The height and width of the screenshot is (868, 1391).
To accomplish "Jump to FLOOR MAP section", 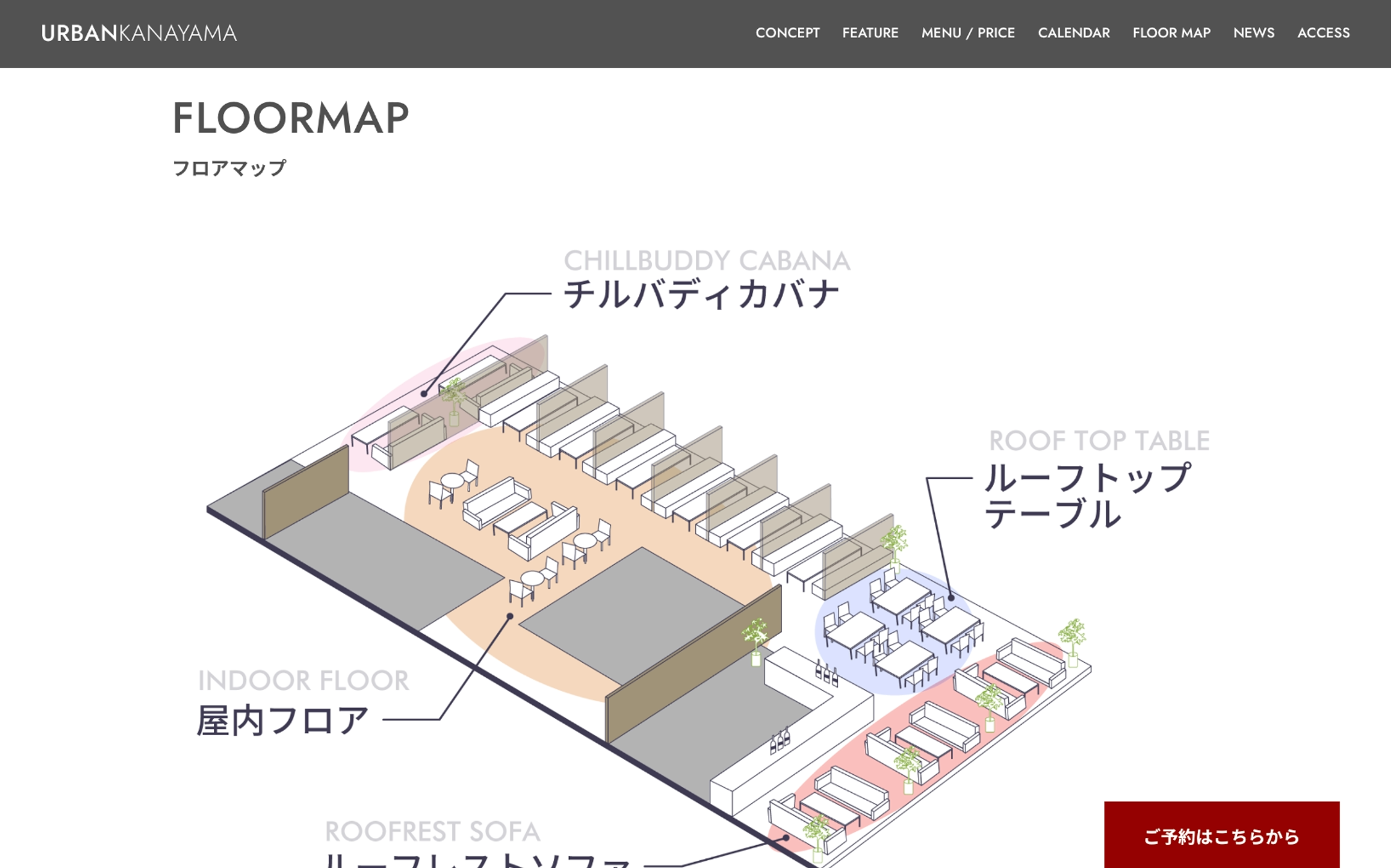I will pyautogui.click(x=1171, y=33).
